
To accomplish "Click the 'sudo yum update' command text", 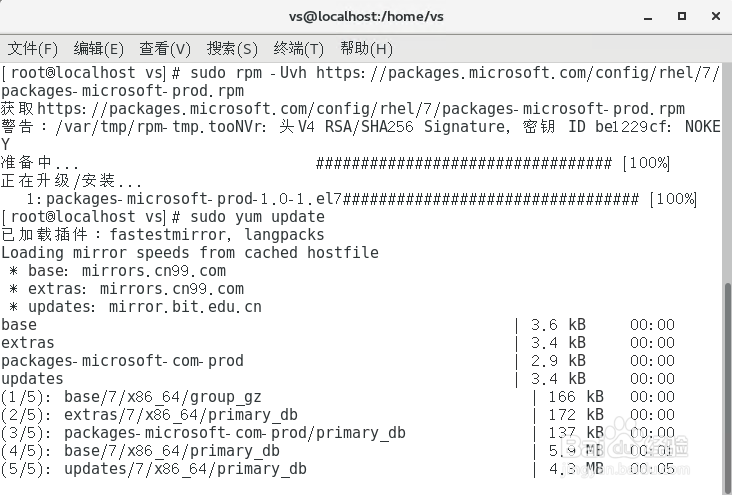I will coord(255,217).
